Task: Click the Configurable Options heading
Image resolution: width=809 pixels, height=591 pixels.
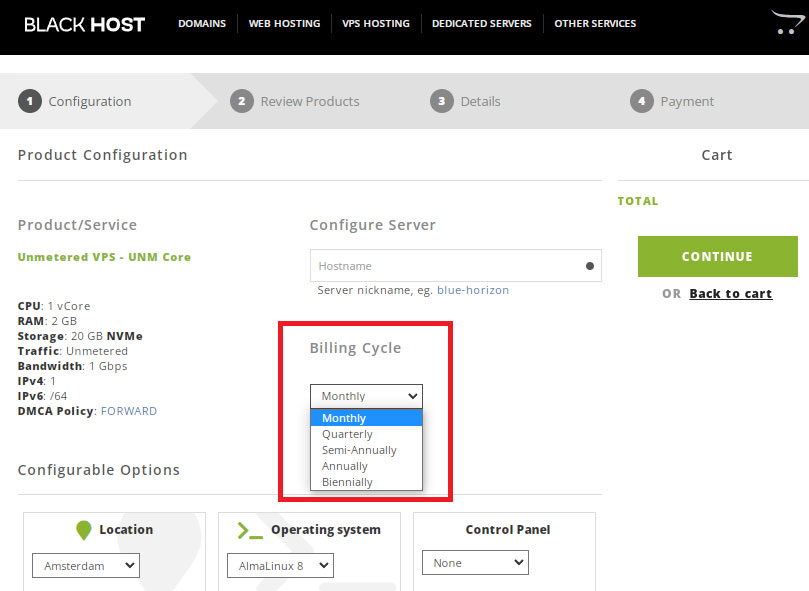Action: [x=99, y=470]
